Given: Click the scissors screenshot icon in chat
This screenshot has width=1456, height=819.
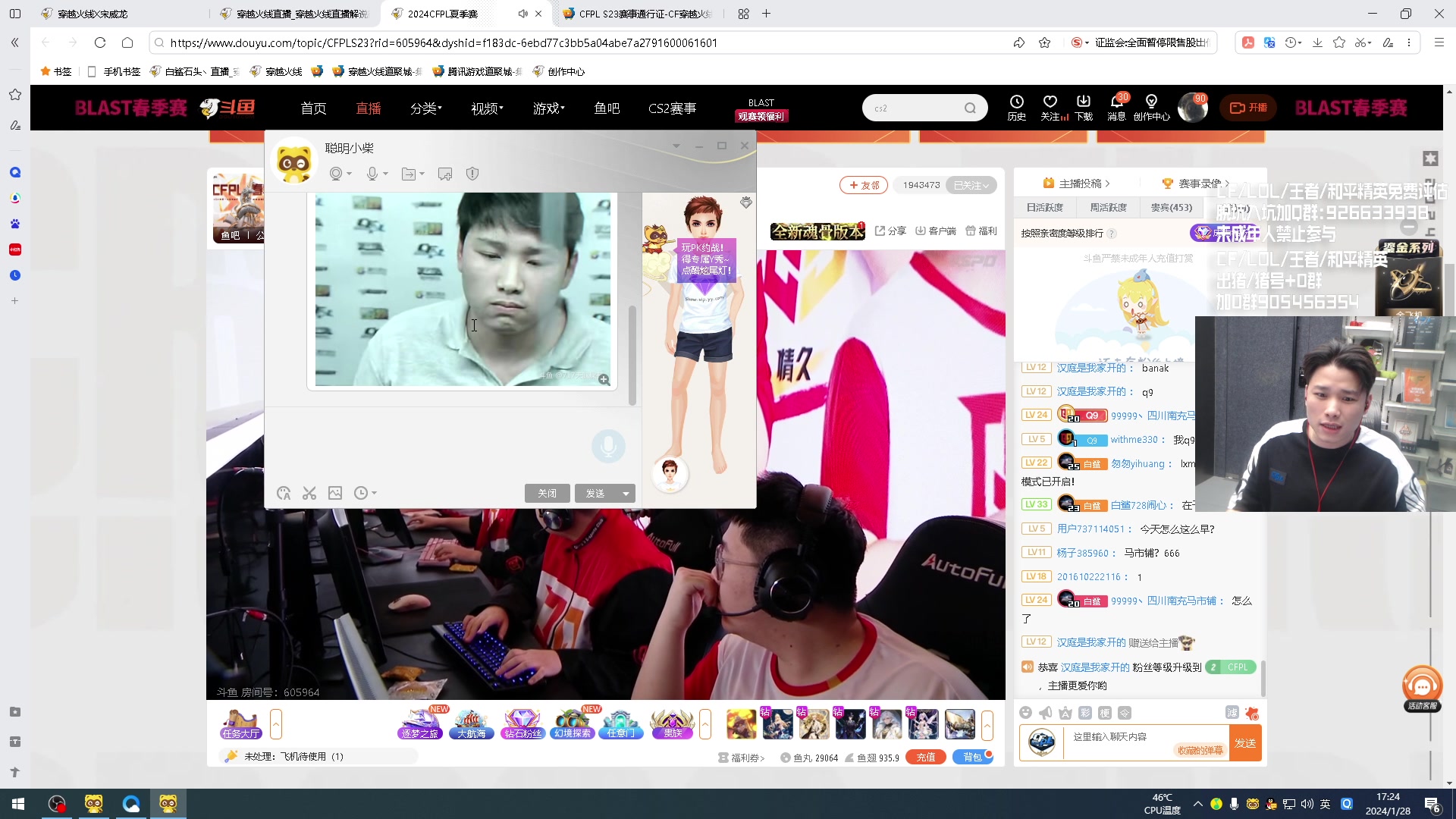Looking at the screenshot, I should click(x=309, y=494).
